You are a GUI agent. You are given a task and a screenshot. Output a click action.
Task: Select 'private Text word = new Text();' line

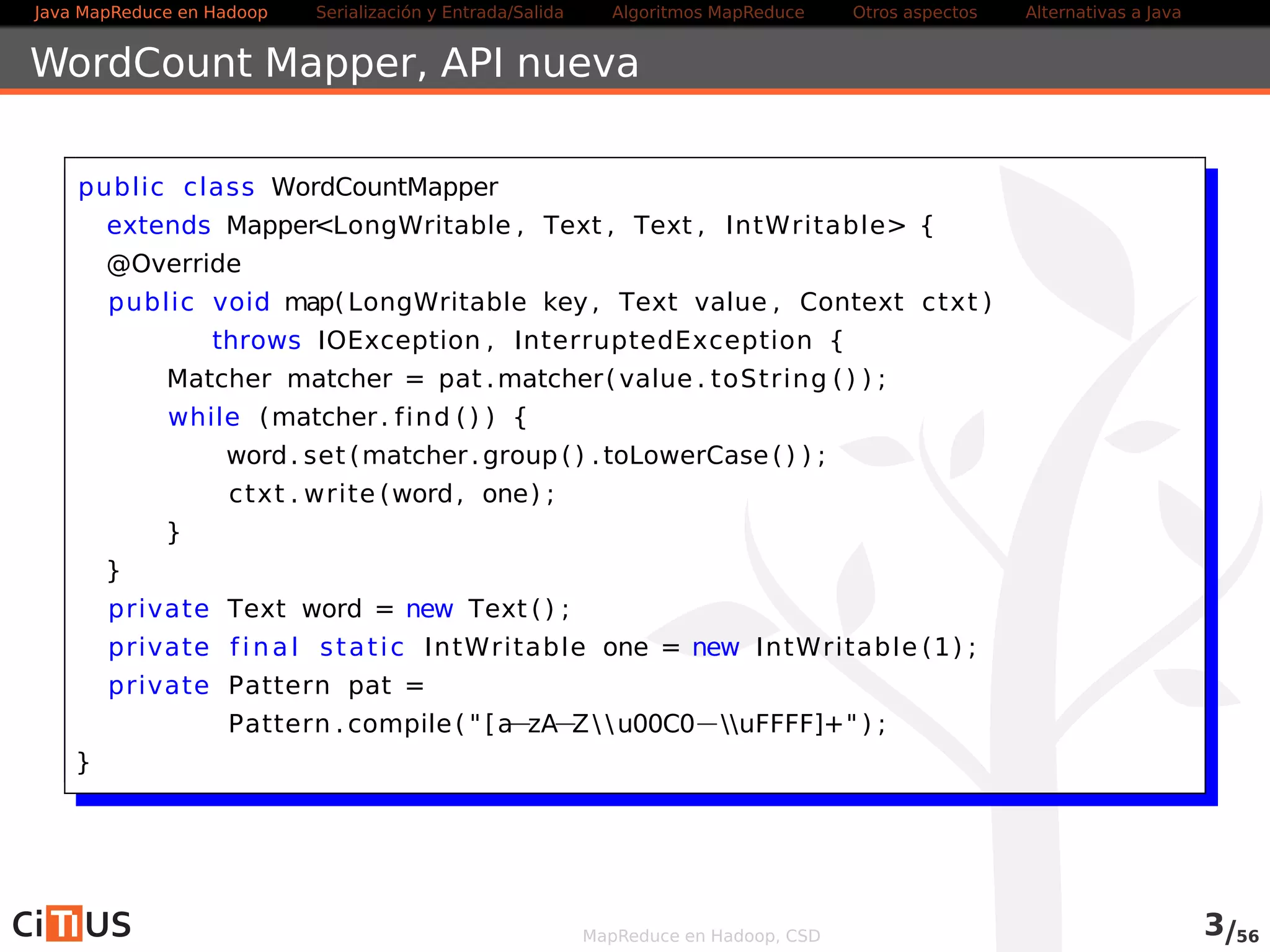(339, 609)
